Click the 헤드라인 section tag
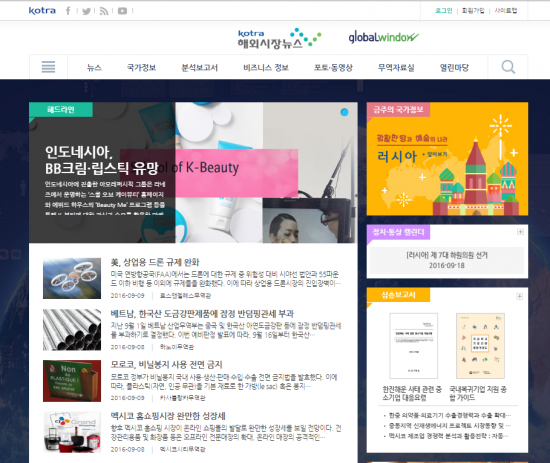 tap(61, 109)
